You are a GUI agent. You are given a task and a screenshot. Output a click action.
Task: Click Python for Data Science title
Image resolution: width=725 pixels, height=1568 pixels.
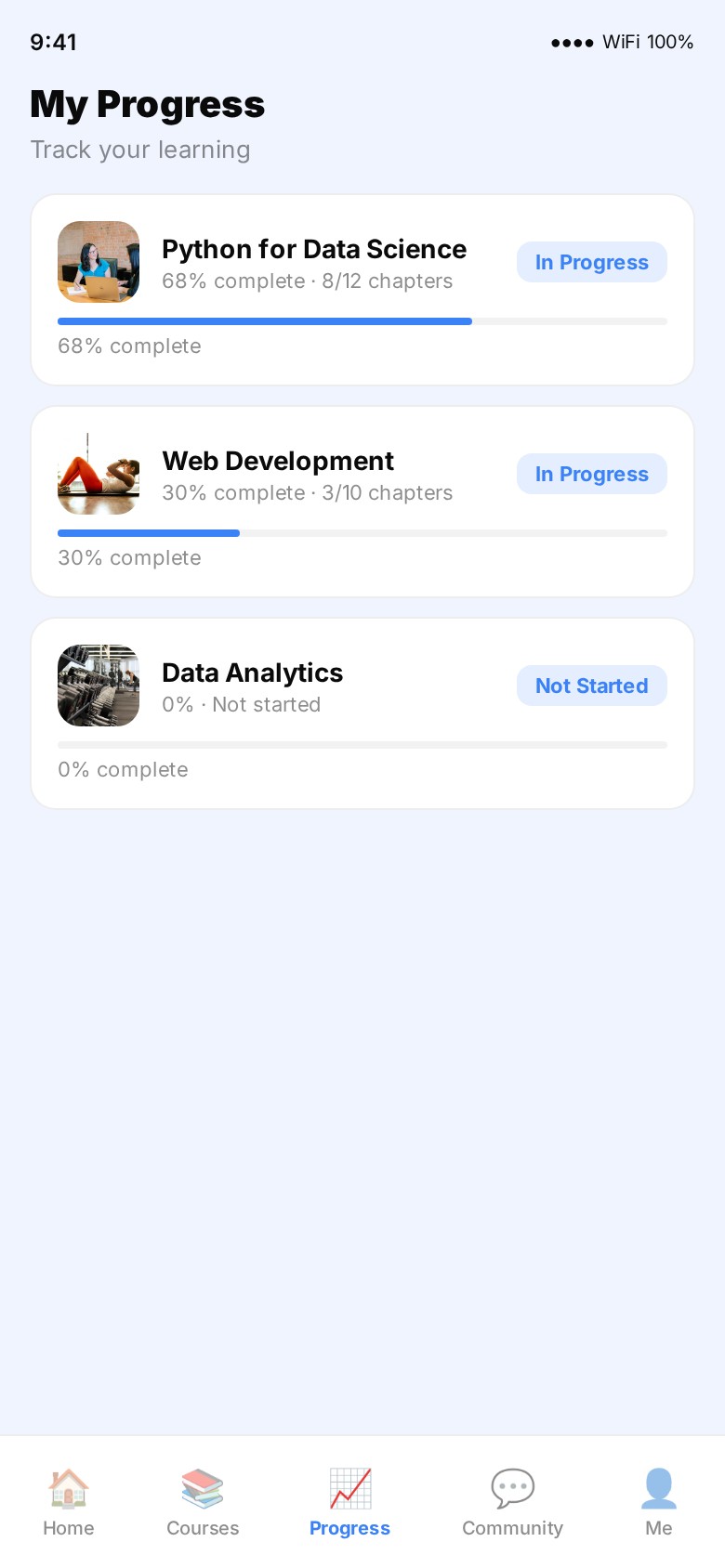coord(314,249)
